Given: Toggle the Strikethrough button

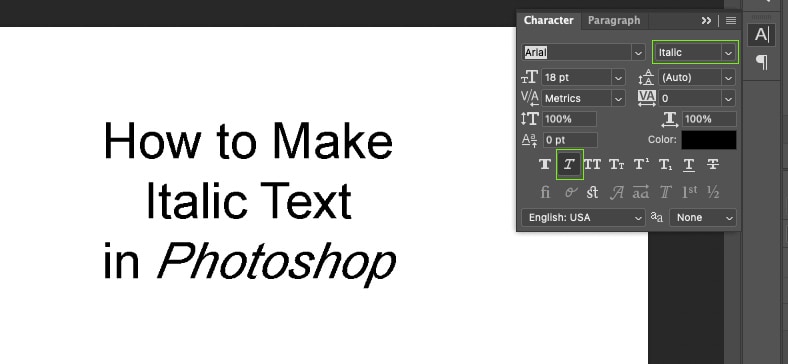Looking at the screenshot, I should [713, 164].
